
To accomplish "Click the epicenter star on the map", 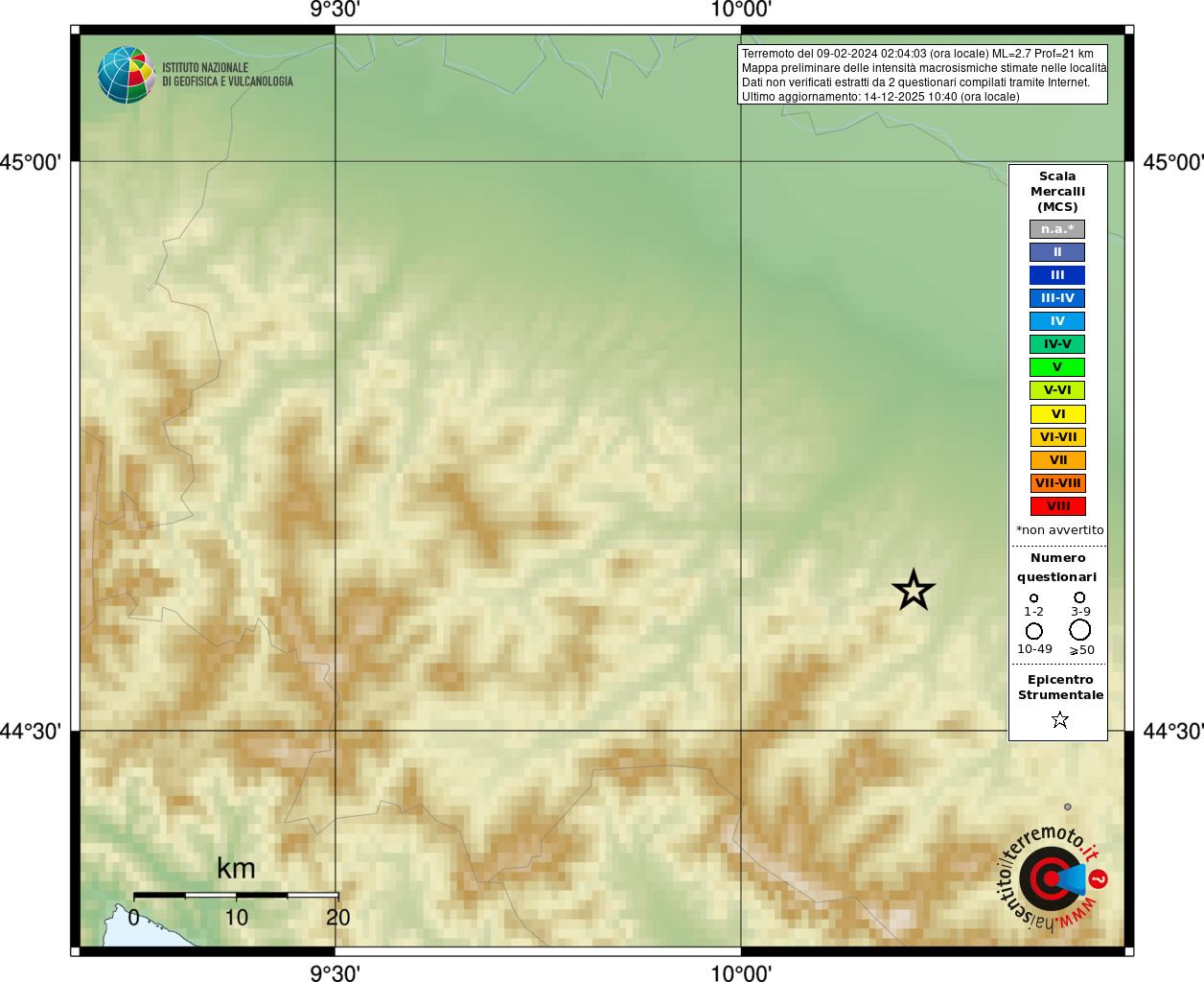I will click(914, 590).
